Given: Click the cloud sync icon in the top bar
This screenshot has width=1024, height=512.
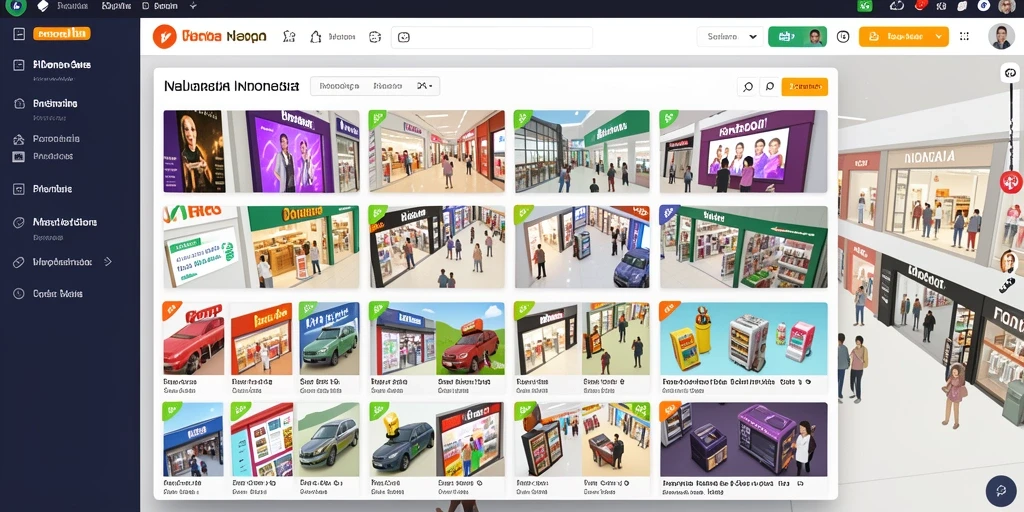Looking at the screenshot, I should tap(896, 6).
